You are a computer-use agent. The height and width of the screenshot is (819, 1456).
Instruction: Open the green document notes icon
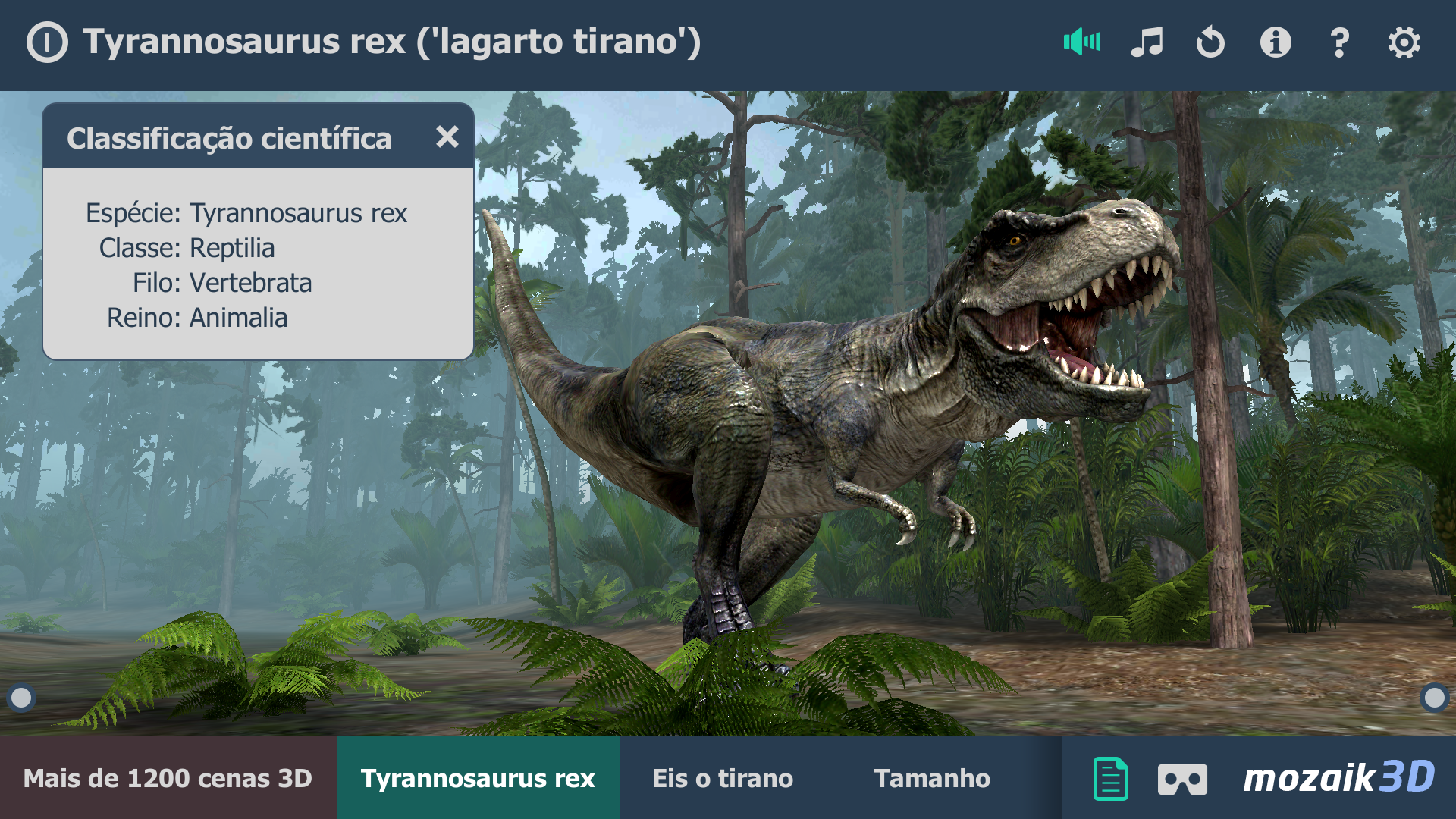tap(1111, 779)
